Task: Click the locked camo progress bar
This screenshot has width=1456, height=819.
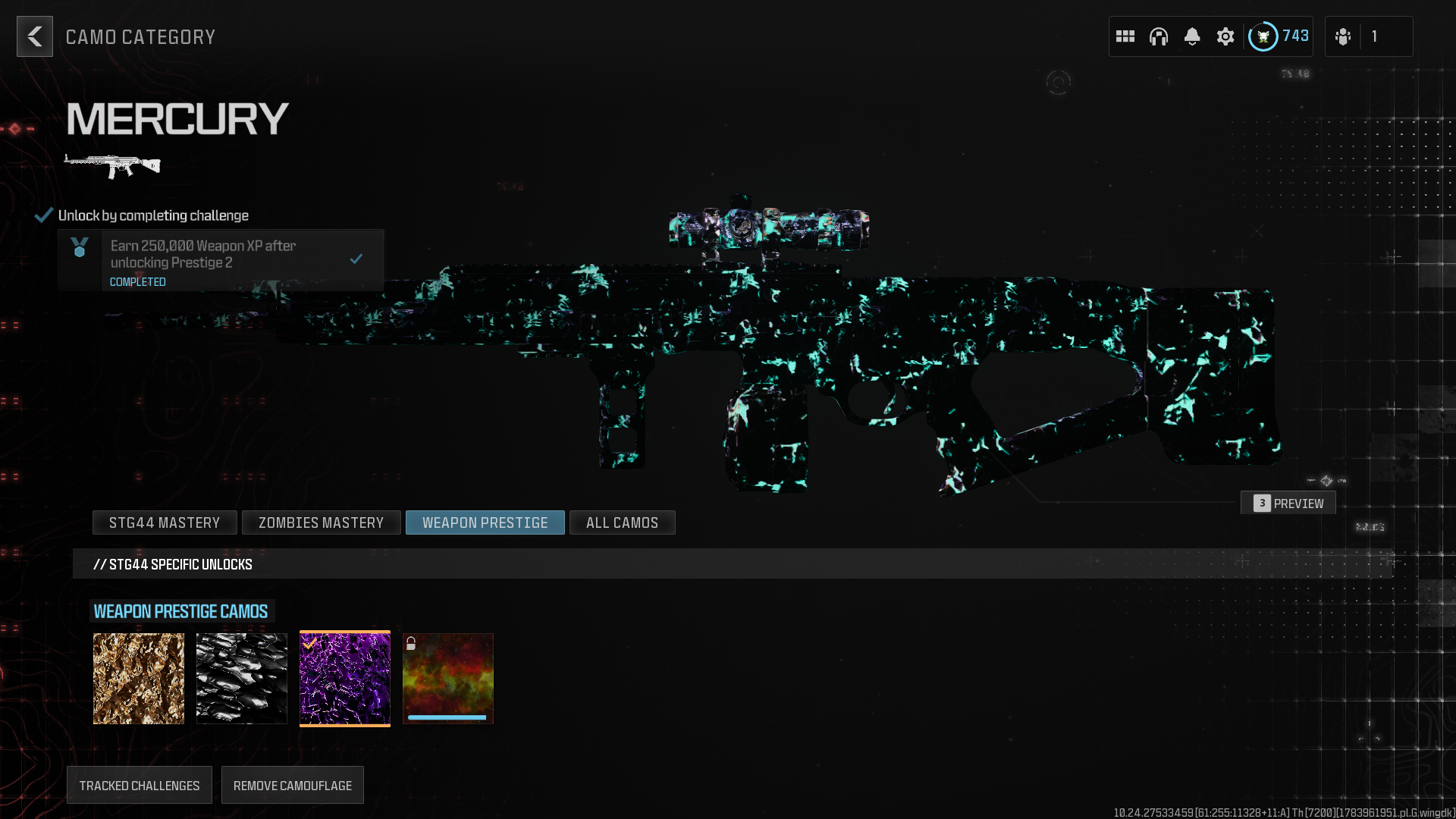Action: coord(447,717)
